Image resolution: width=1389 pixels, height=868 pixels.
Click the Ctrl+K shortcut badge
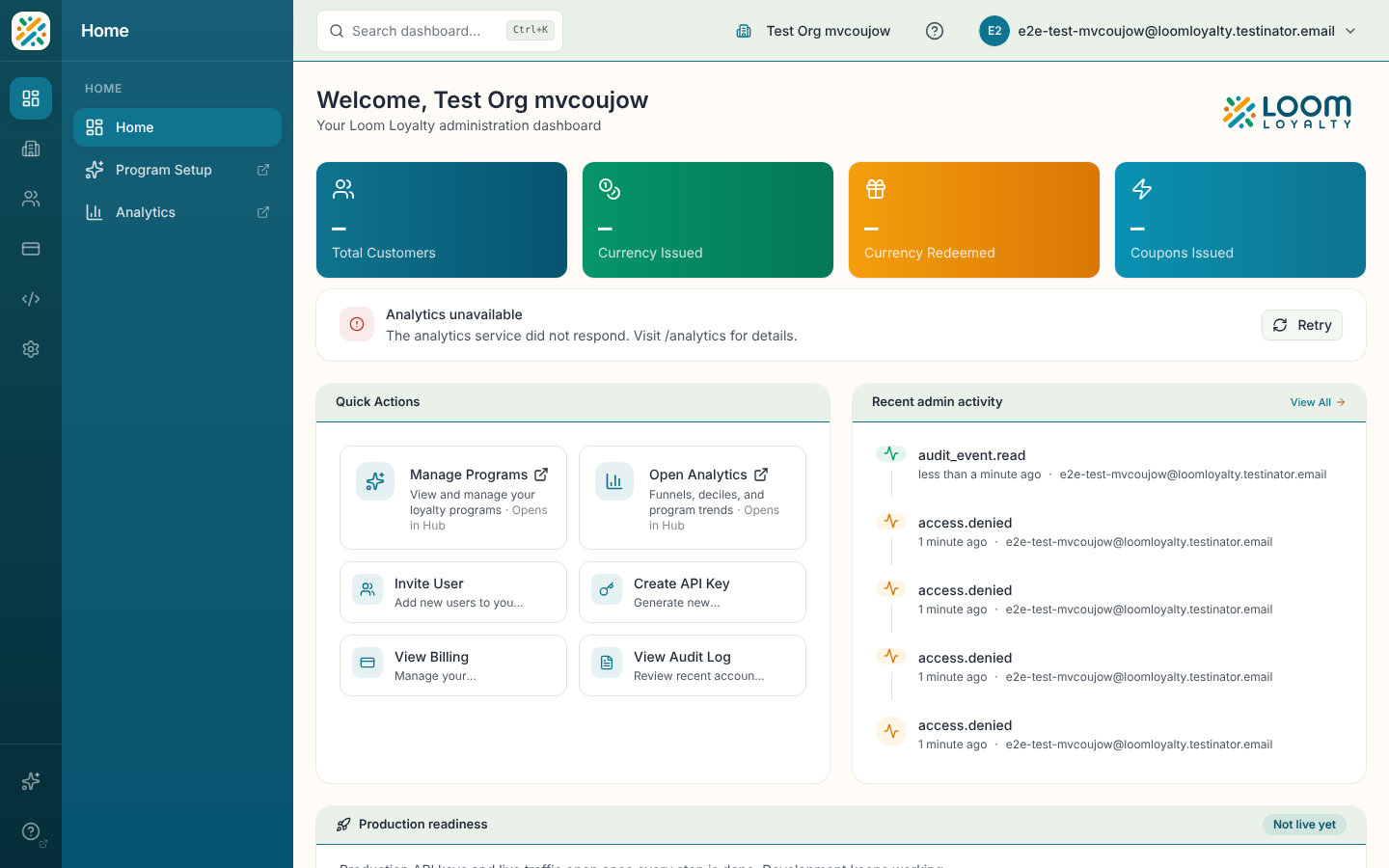tap(531, 30)
